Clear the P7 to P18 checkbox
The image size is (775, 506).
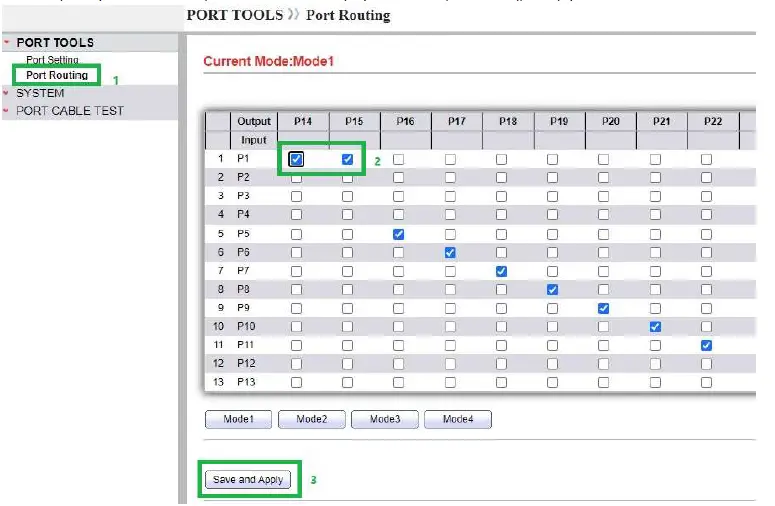pos(501,271)
